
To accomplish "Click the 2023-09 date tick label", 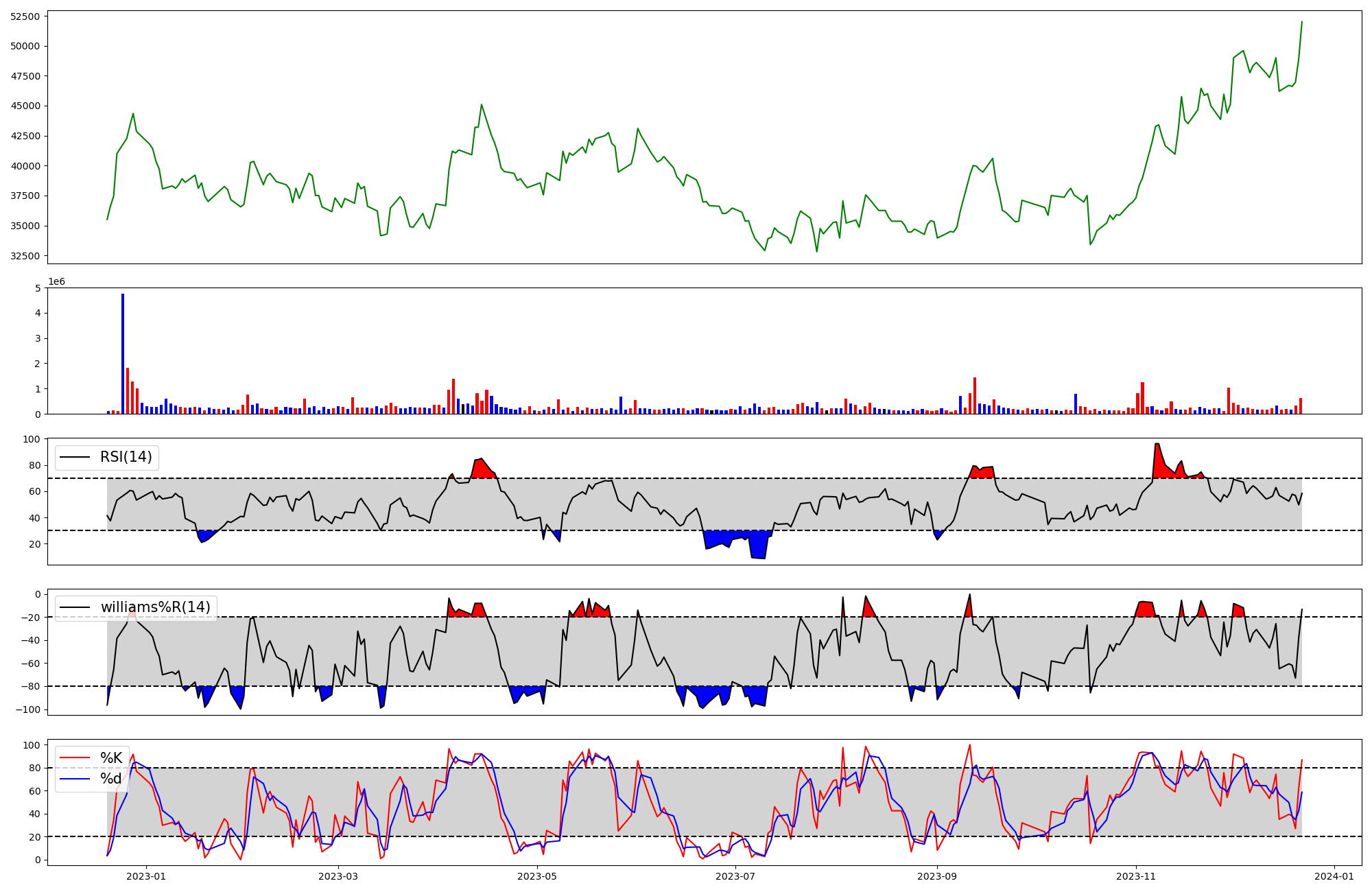I will click(937, 876).
